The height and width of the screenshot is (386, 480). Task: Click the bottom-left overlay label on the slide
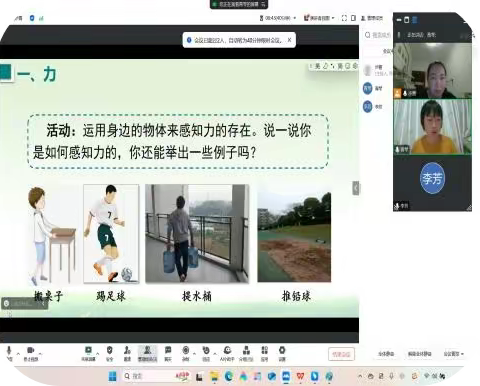24,303
